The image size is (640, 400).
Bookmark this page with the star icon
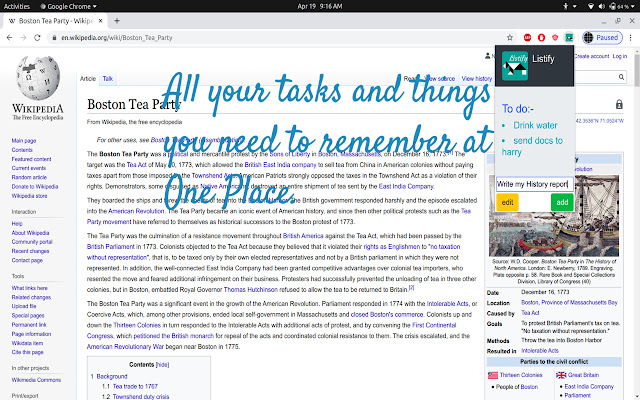[510, 38]
